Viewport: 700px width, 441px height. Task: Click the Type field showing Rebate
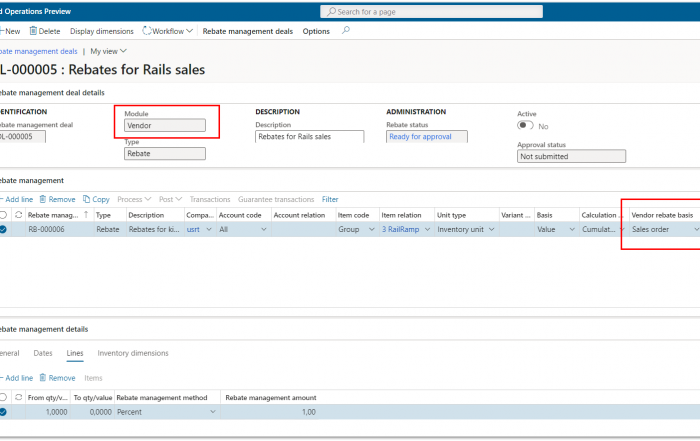pyautogui.click(x=165, y=154)
